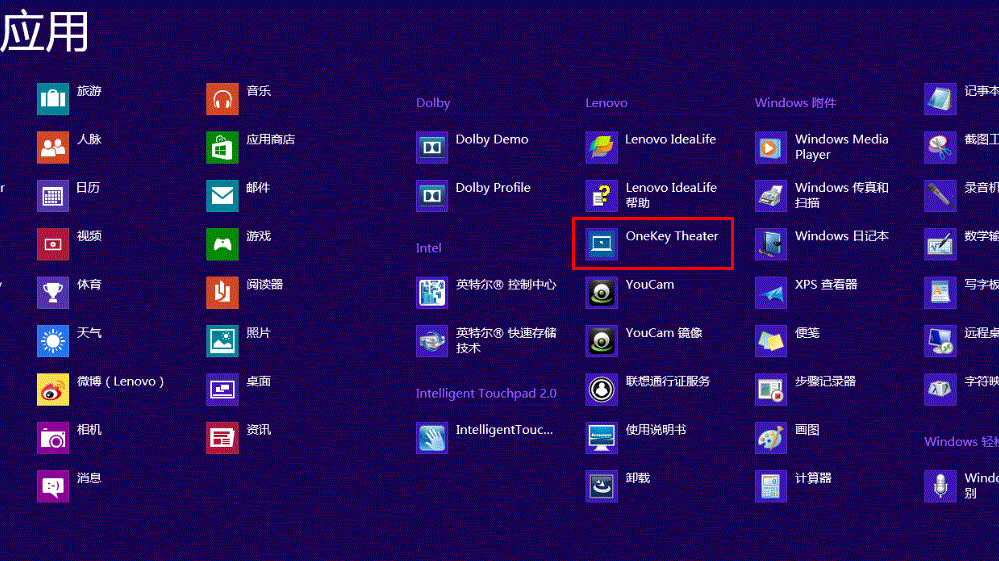This screenshot has width=999, height=561.
Task: Open the 照片 photos app icon
Action: [x=222, y=341]
